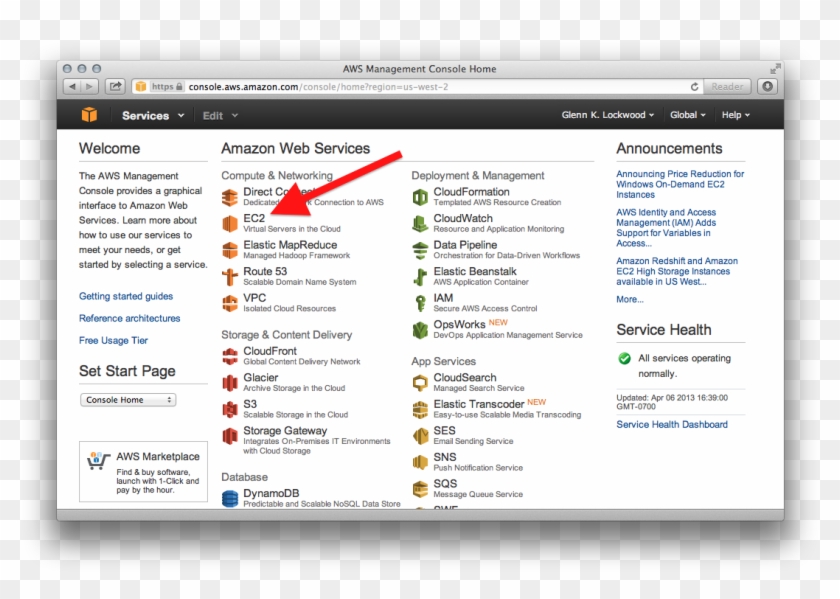Viewport: 840px width, 599px height.
Task: Open the DynamoDB database icon
Action: tap(230, 497)
